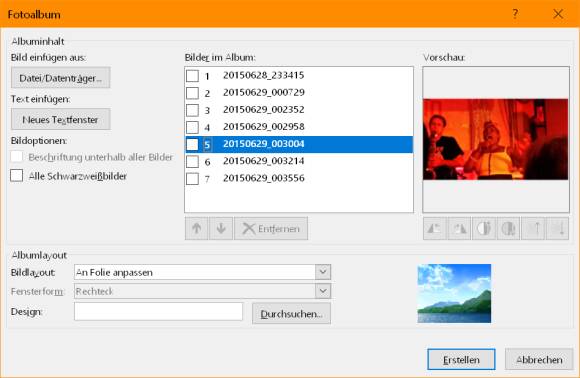
Task: Increase brightness of the preview image
Action: [533, 229]
